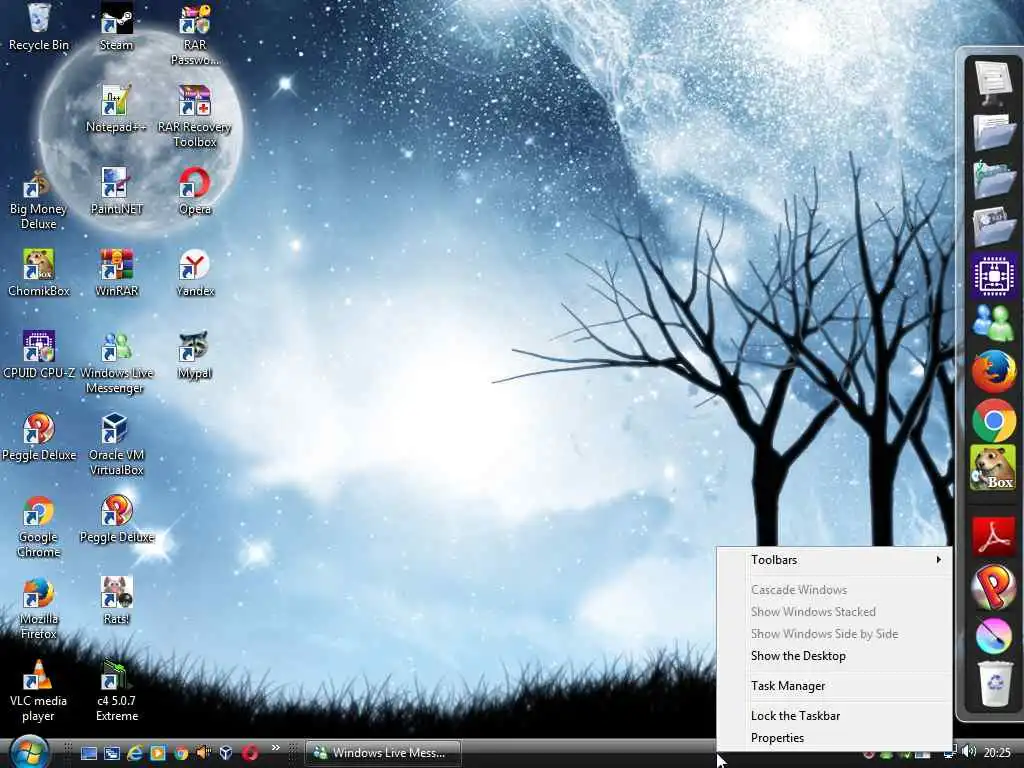Launch the Steam desktop shortcut
The height and width of the screenshot is (768, 1024).
[116, 26]
